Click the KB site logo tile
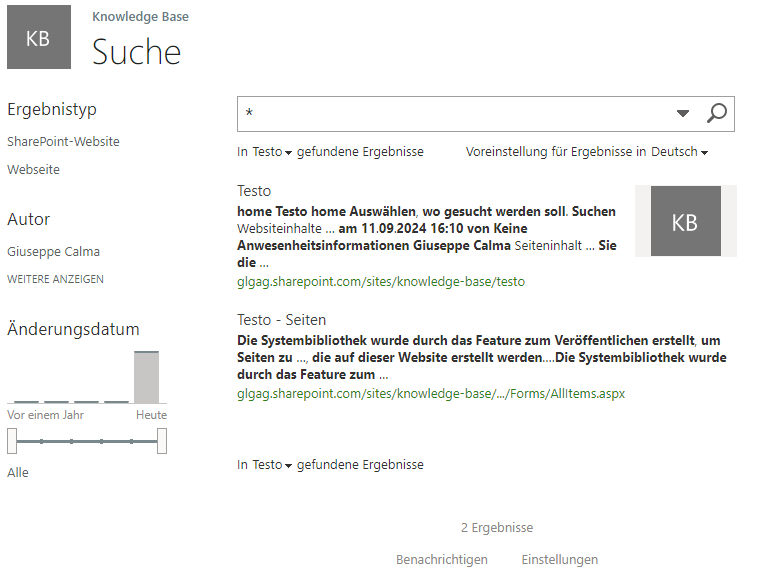Image resolution: width=771 pixels, height=588 pixels. (x=39, y=37)
